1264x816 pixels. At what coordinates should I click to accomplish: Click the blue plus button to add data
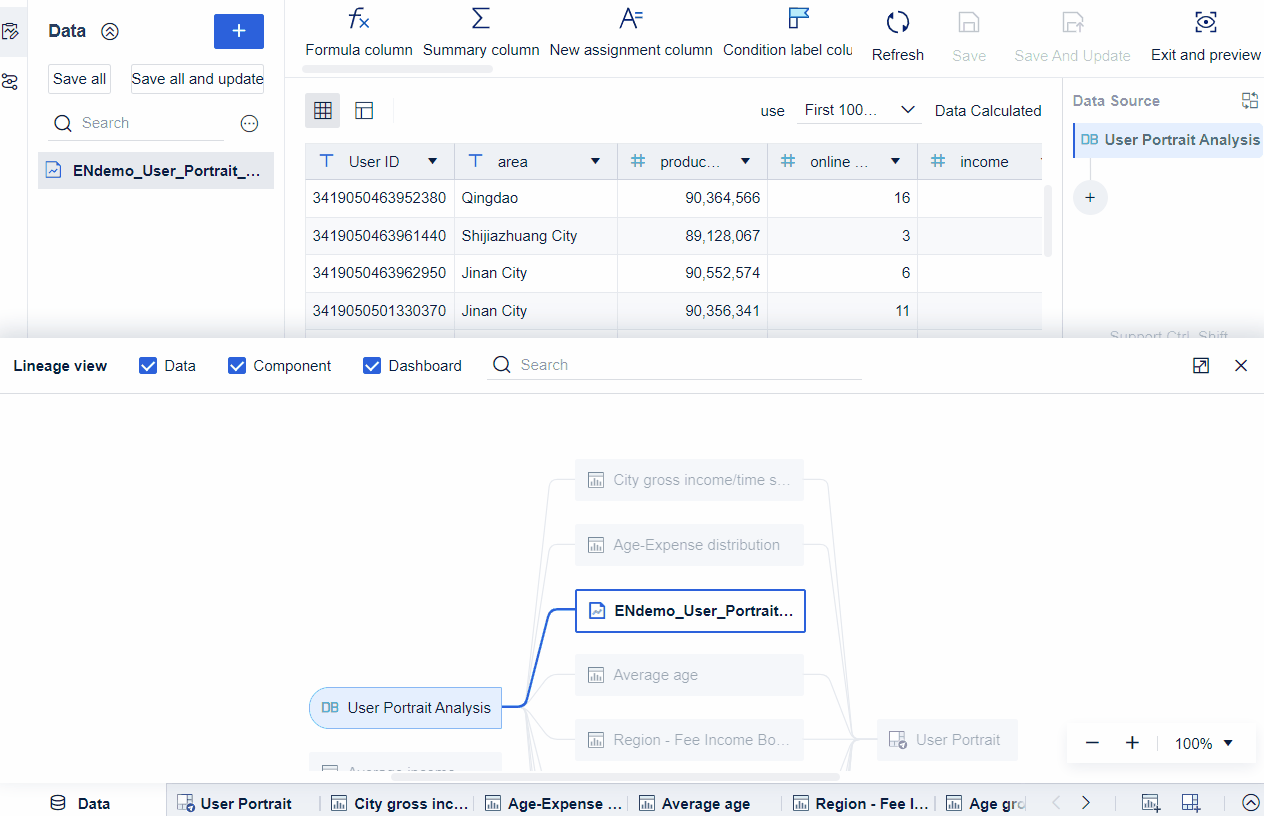238,31
